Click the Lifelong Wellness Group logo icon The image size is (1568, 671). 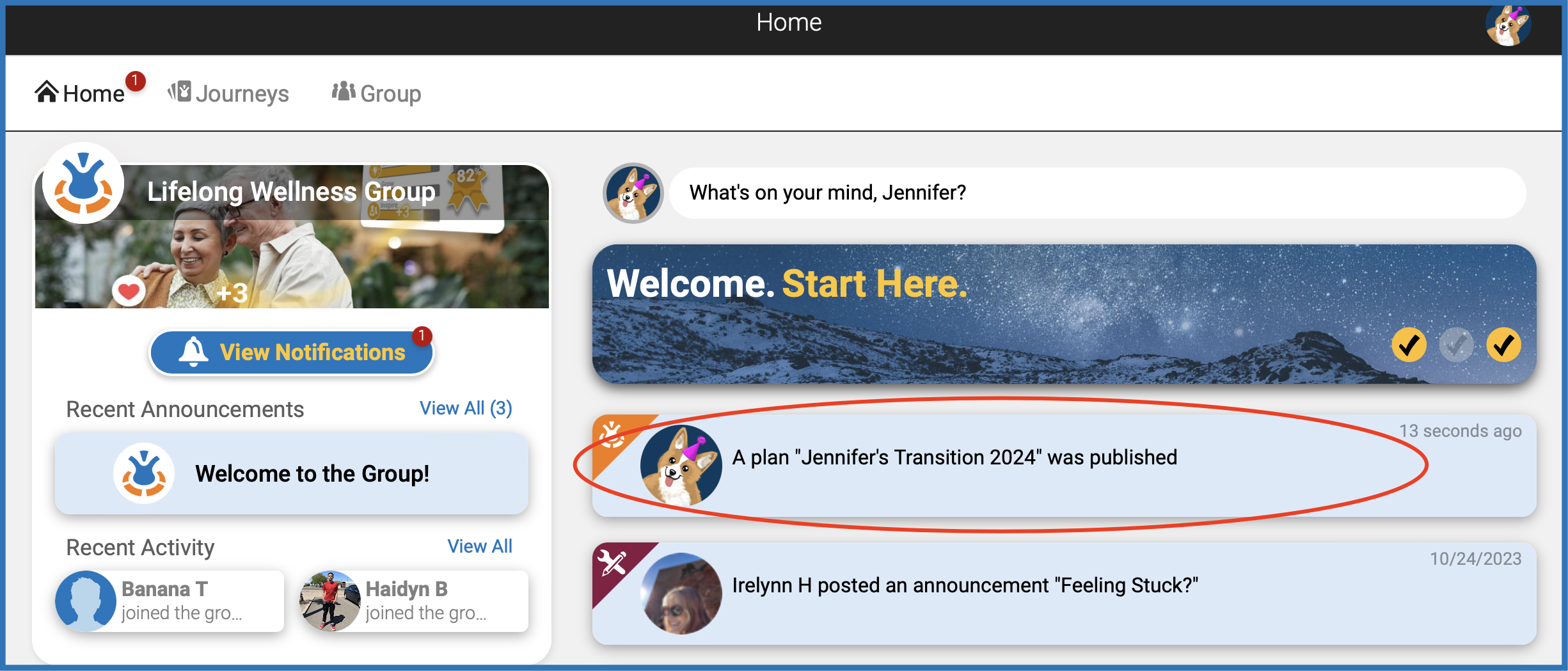point(83,184)
